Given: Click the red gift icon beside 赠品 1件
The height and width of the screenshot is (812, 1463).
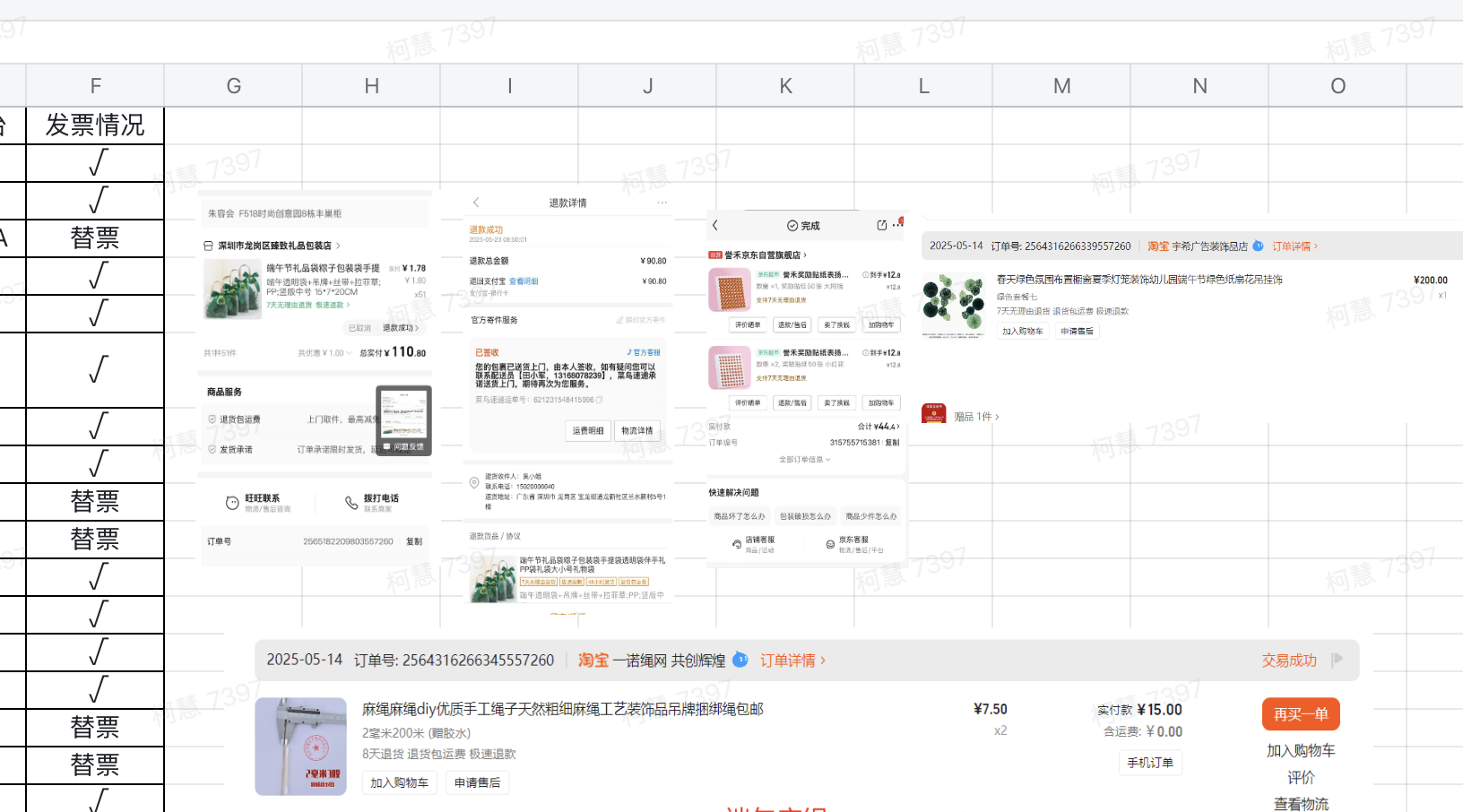Looking at the screenshot, I should tap(934, 413).
